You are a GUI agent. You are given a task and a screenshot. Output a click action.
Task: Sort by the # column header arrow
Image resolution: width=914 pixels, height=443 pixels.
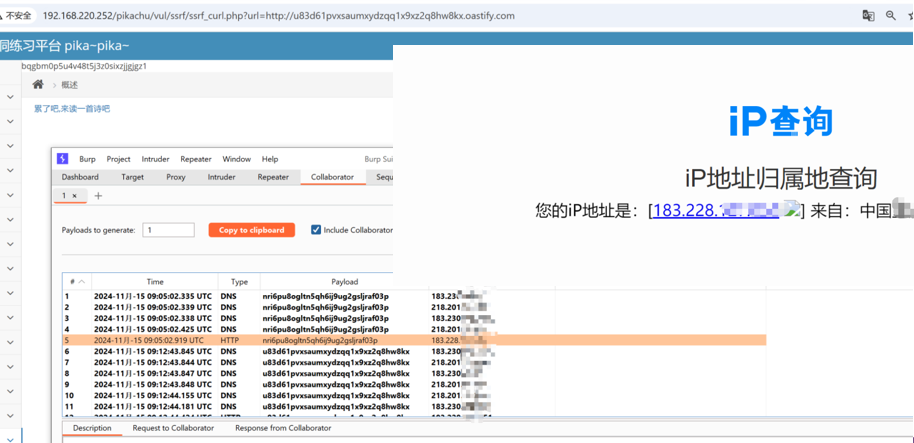click(81, 282)
